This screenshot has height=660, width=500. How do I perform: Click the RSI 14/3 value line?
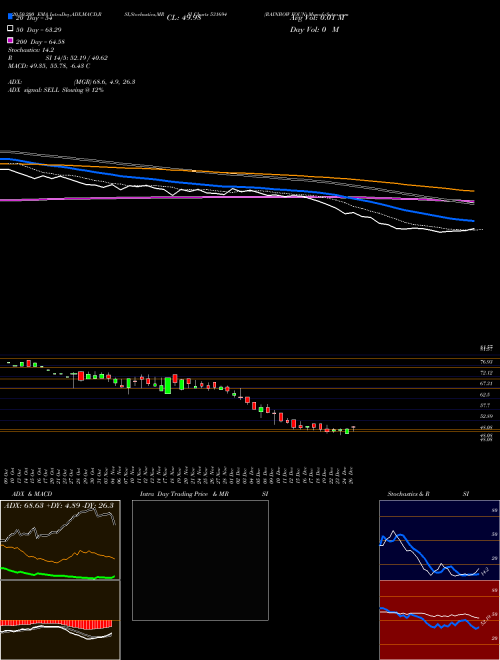click(58, 58)
